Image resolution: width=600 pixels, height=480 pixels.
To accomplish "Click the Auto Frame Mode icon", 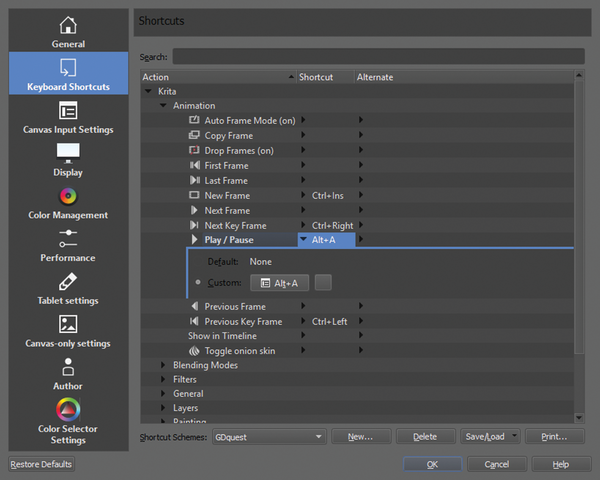I will 194,120.
